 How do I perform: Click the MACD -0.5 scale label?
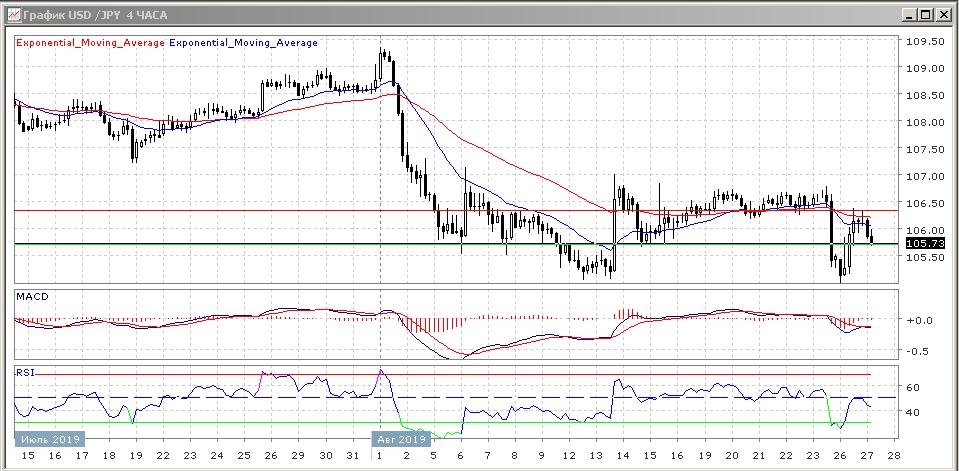919,351
